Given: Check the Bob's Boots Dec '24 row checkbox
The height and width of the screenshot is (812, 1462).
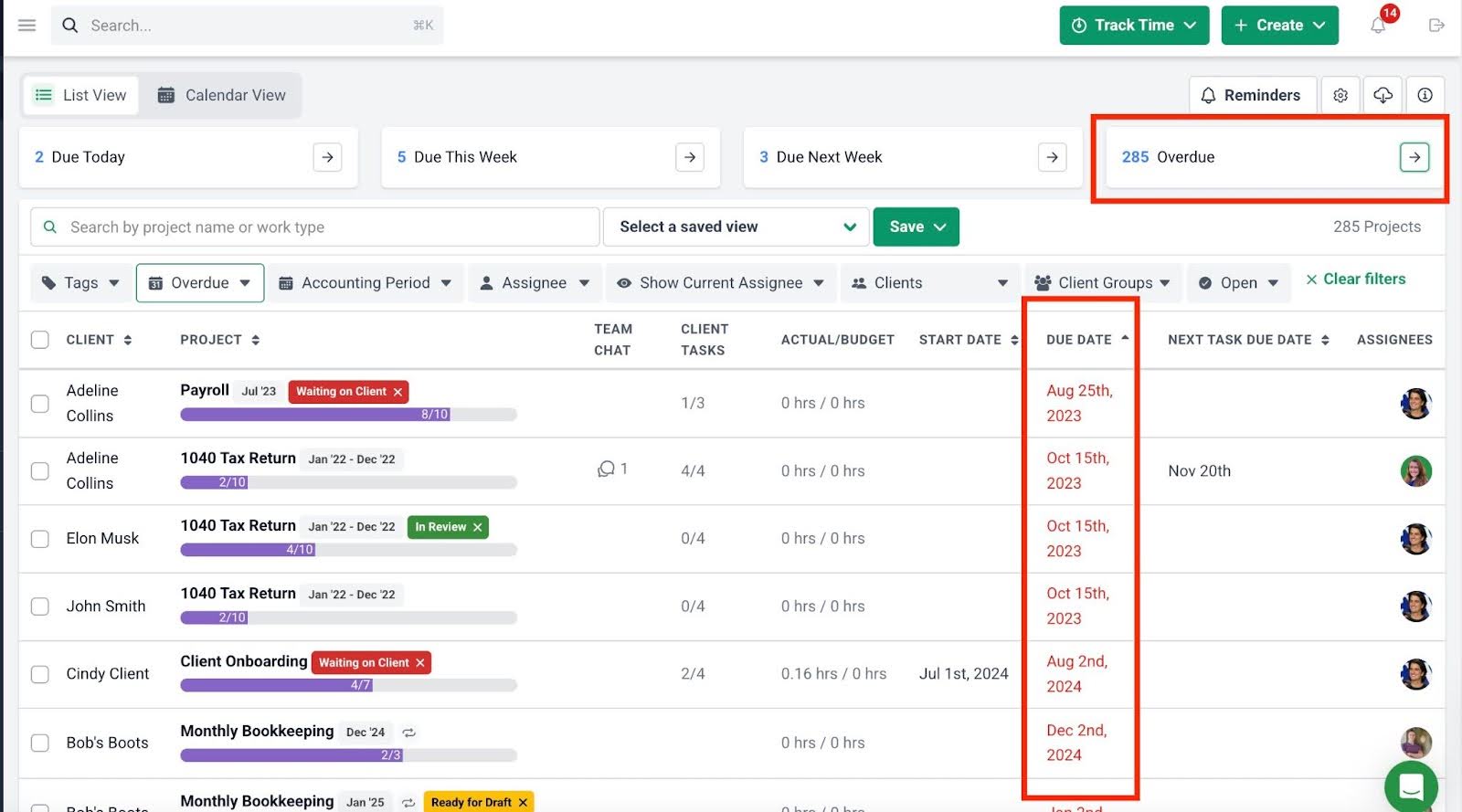Looking at the screenshot, I should coord(40,743).
